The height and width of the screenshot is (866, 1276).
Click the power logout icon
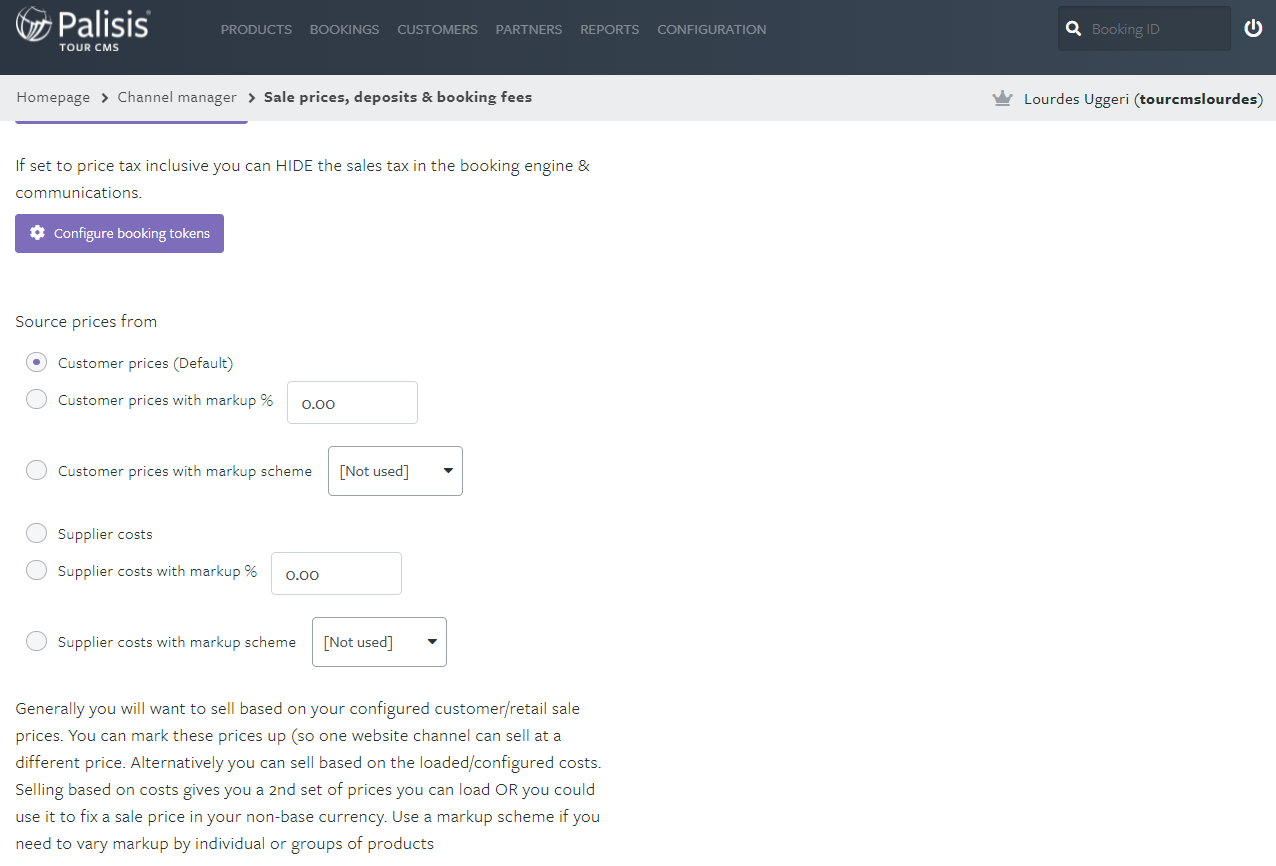click(x=1253, y=28)
